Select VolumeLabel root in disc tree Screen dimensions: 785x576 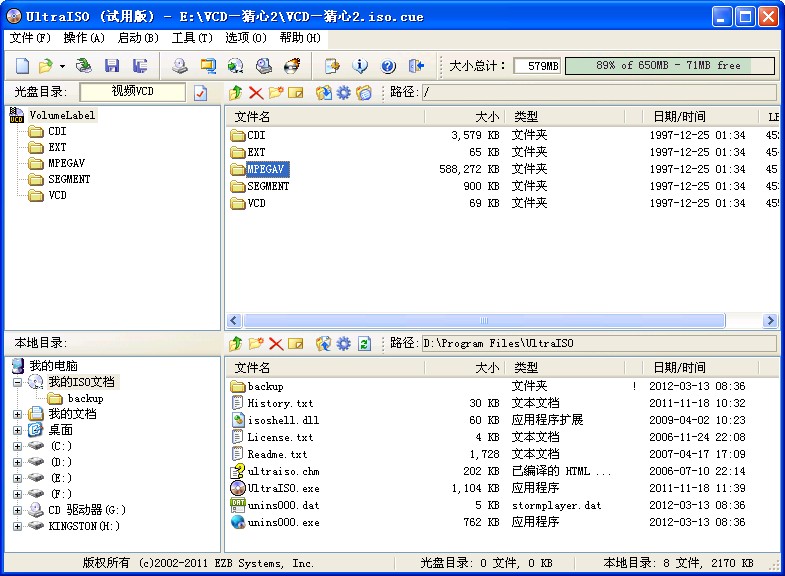point(62,116)
